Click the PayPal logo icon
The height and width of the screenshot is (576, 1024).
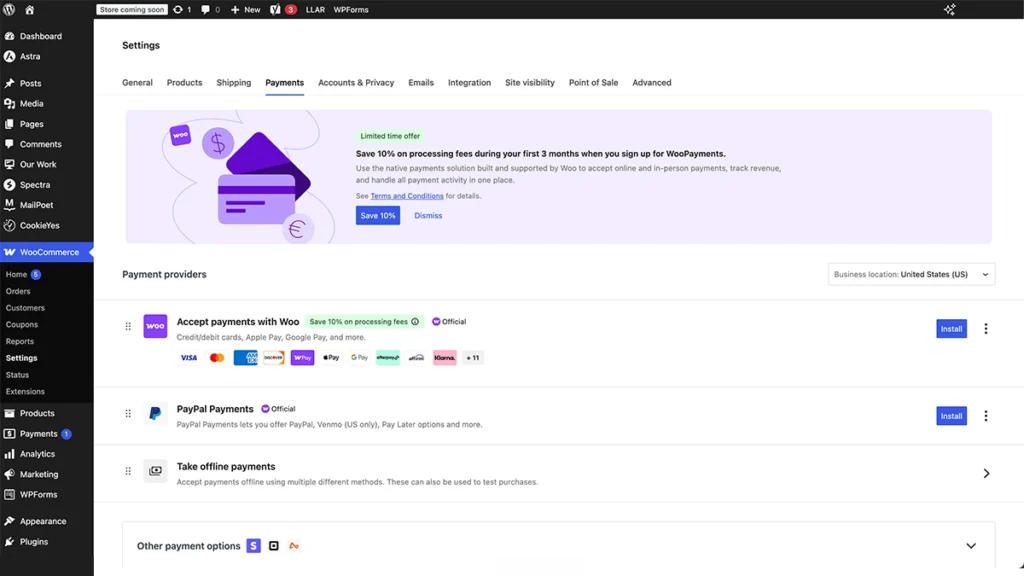155,413
